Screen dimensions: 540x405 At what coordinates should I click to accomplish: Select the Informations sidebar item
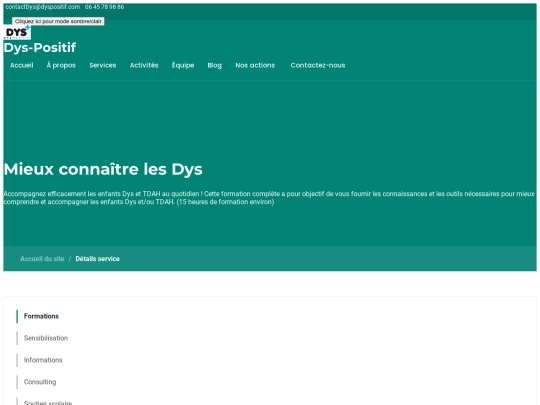43,360
